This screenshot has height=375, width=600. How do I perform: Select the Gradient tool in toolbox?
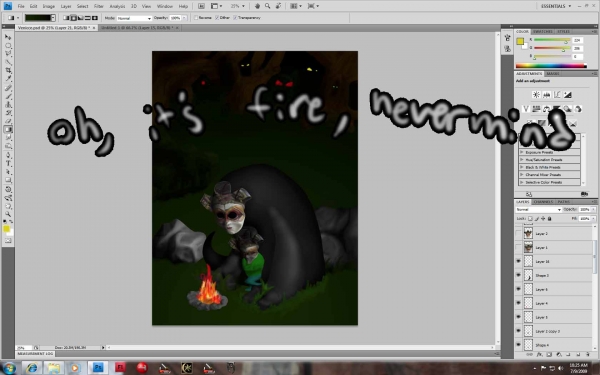8,129
